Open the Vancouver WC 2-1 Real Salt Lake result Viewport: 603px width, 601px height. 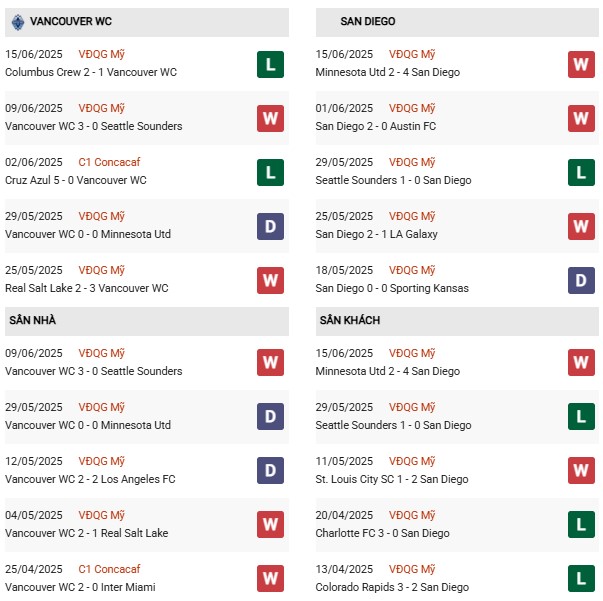click(87, 533)
